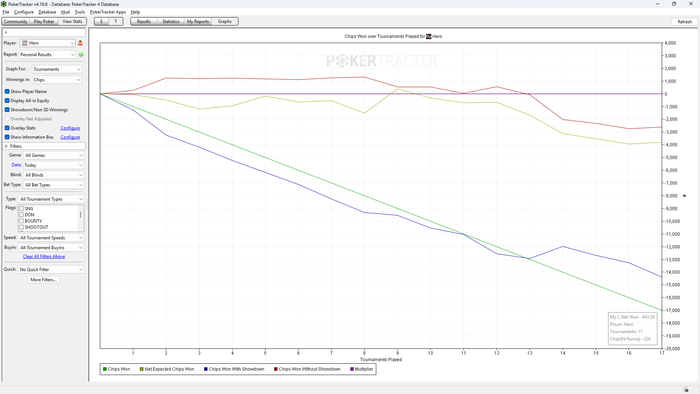The height and width of the screenshot is (394, 700).
Task: Switch to the My Reports tab
Action: point(198,21)
